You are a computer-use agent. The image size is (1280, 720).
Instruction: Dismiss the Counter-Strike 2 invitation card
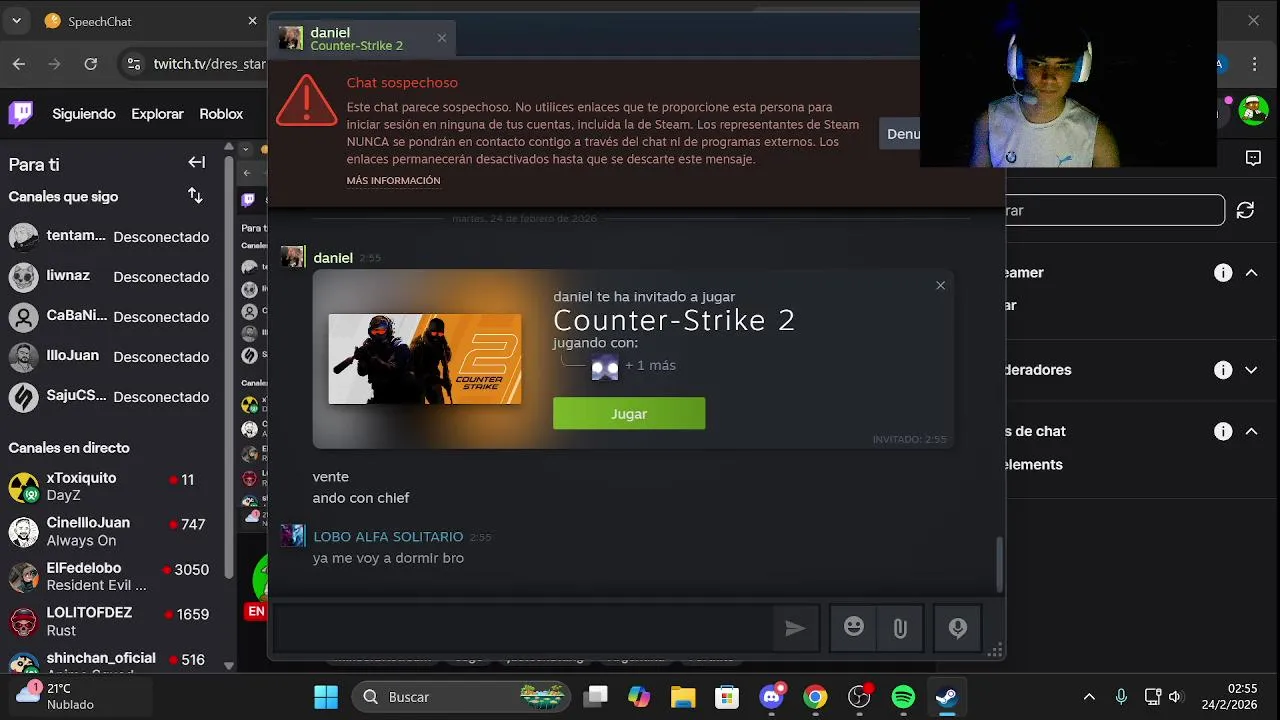pos(940,286)
